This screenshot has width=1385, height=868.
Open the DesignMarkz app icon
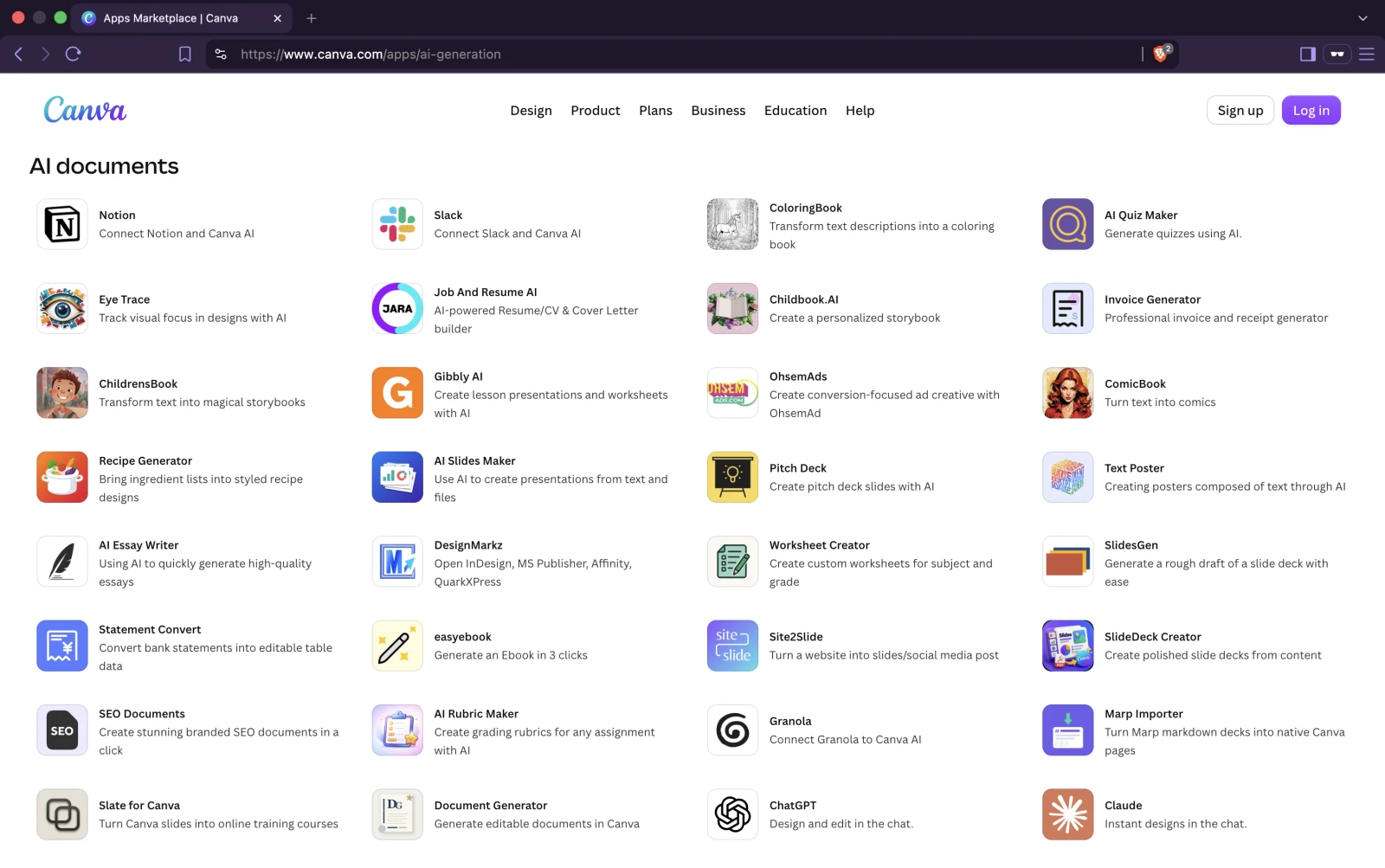click(397, 562)
